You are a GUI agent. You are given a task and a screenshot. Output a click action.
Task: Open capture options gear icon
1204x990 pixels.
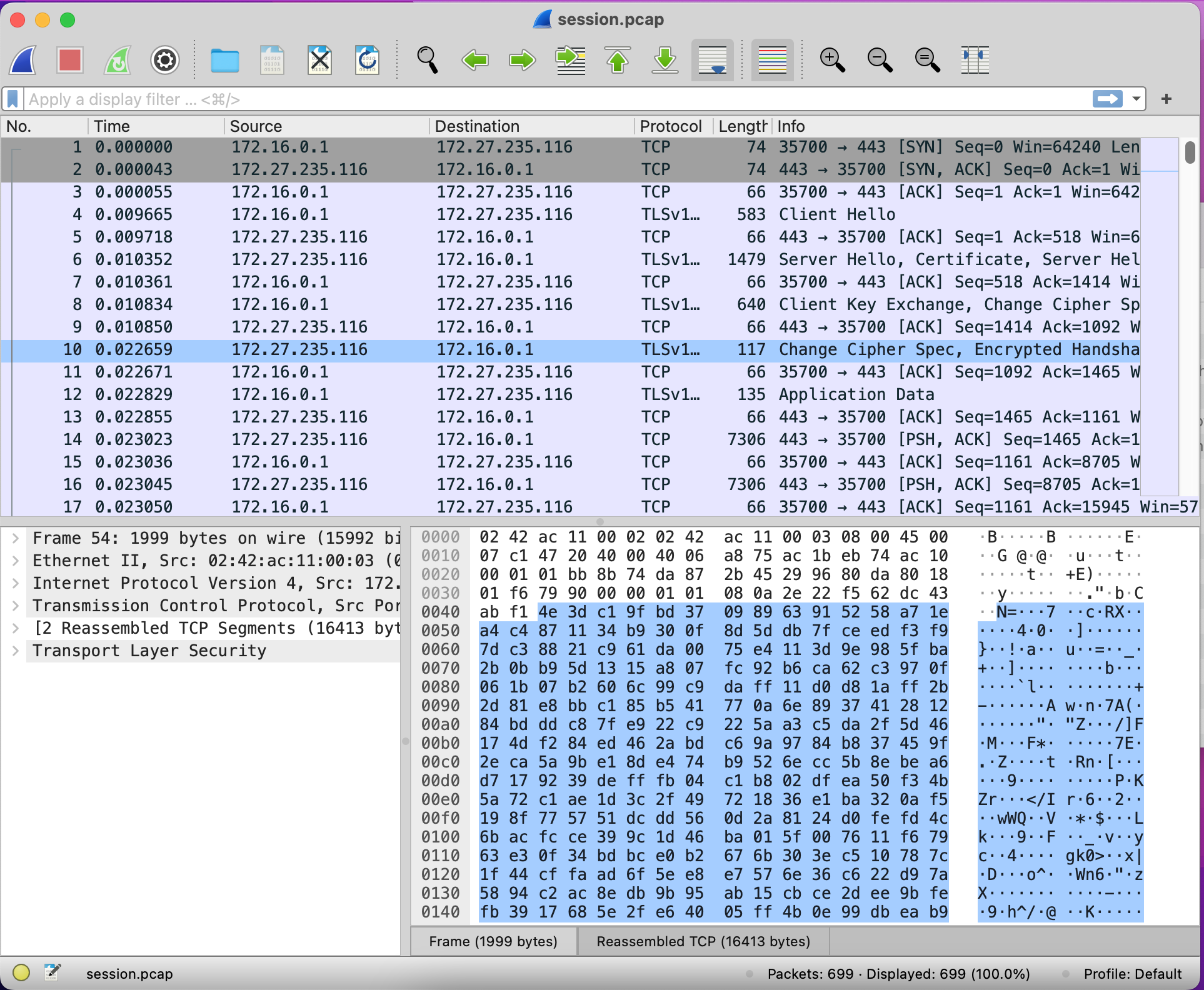(165, 61)
